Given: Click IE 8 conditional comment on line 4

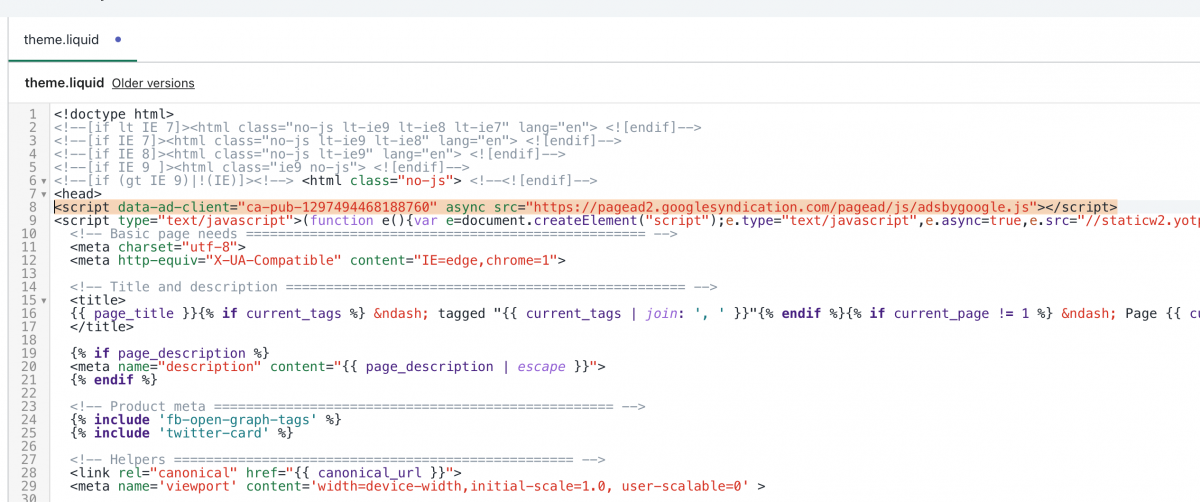Looking at the screenshot, I should point(310,153).
